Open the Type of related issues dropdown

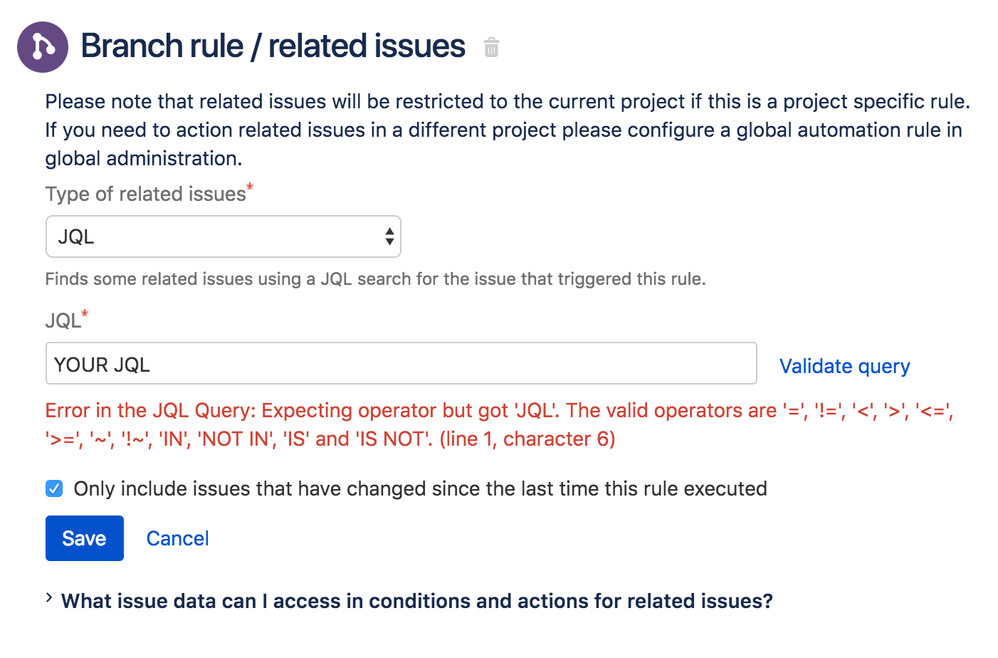(223, 237)
